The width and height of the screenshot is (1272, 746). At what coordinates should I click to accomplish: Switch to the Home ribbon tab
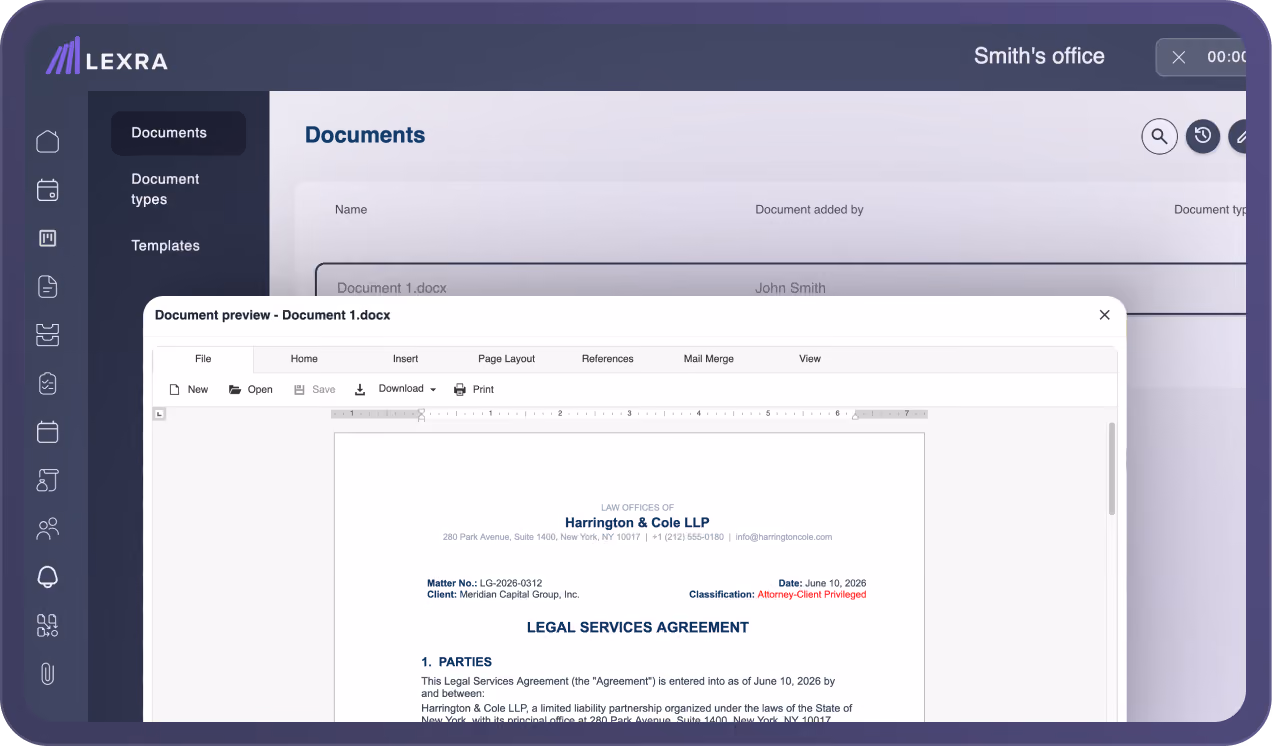click(x=304, y=359)
